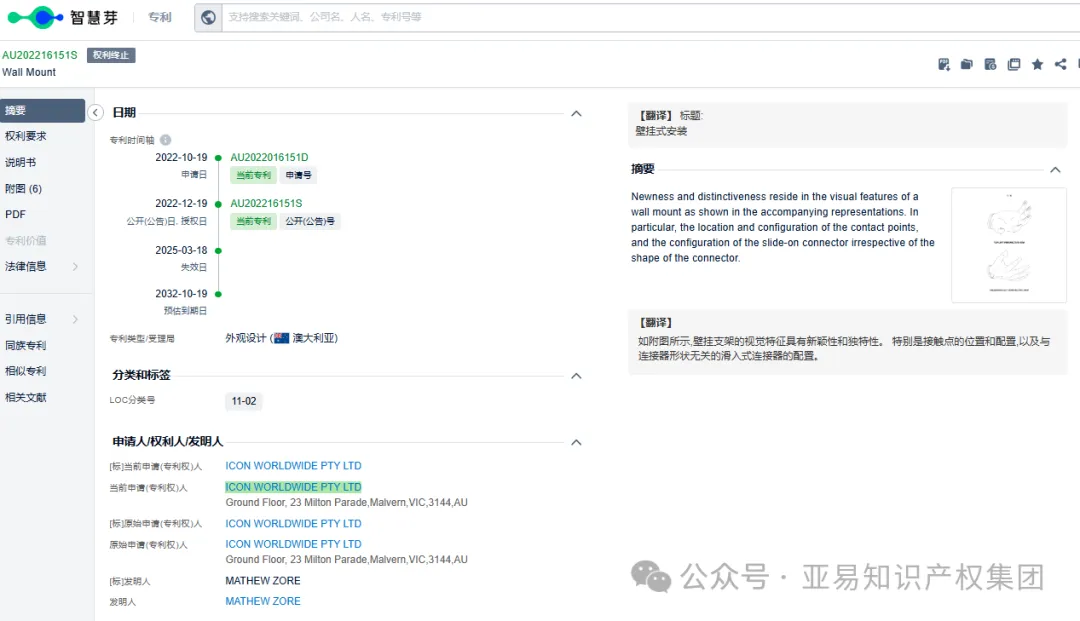Open inventor link MATHEW ZORE

(262, 600)
